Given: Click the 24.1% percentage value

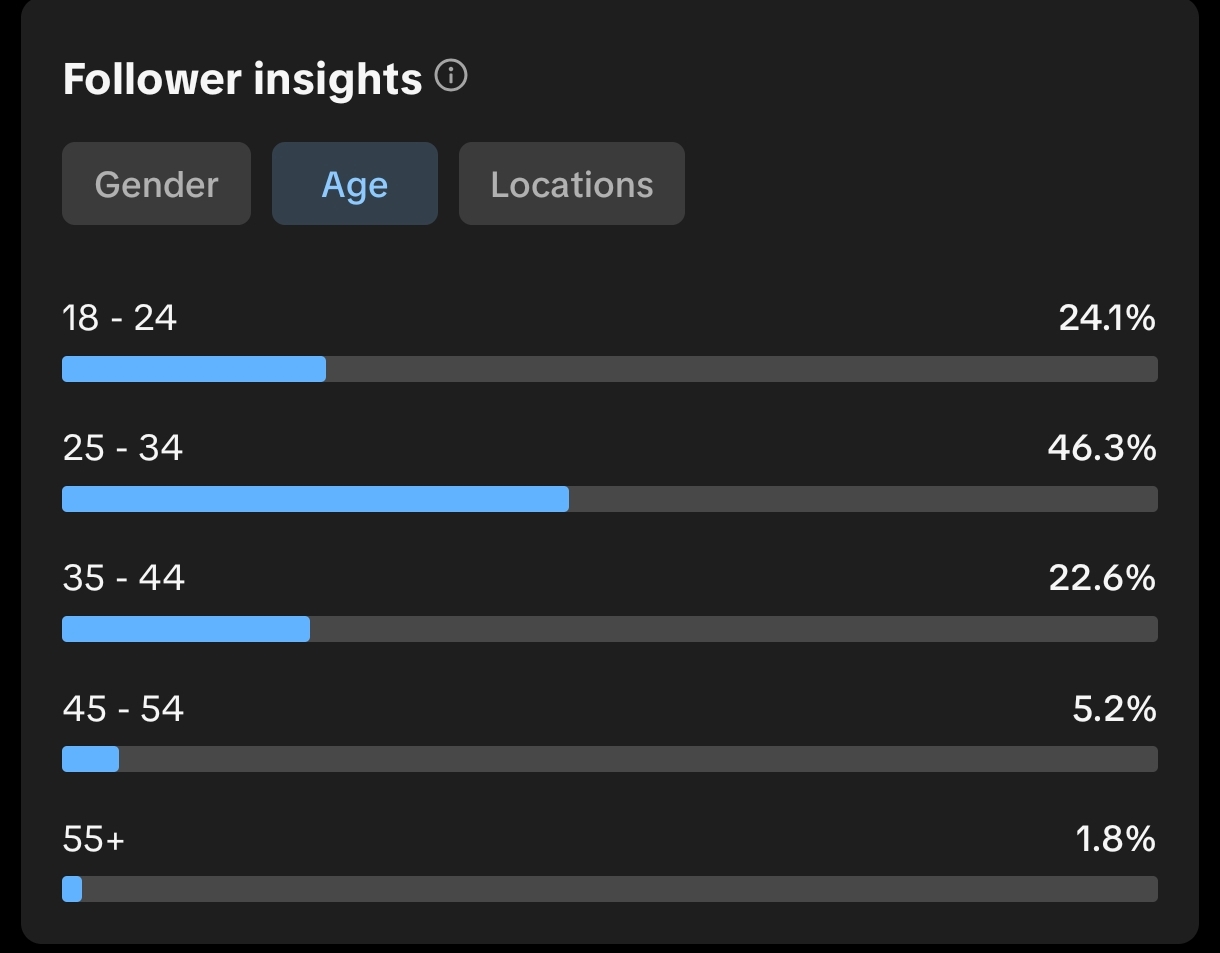Looking at the screenshot, I should (1107, 318).
